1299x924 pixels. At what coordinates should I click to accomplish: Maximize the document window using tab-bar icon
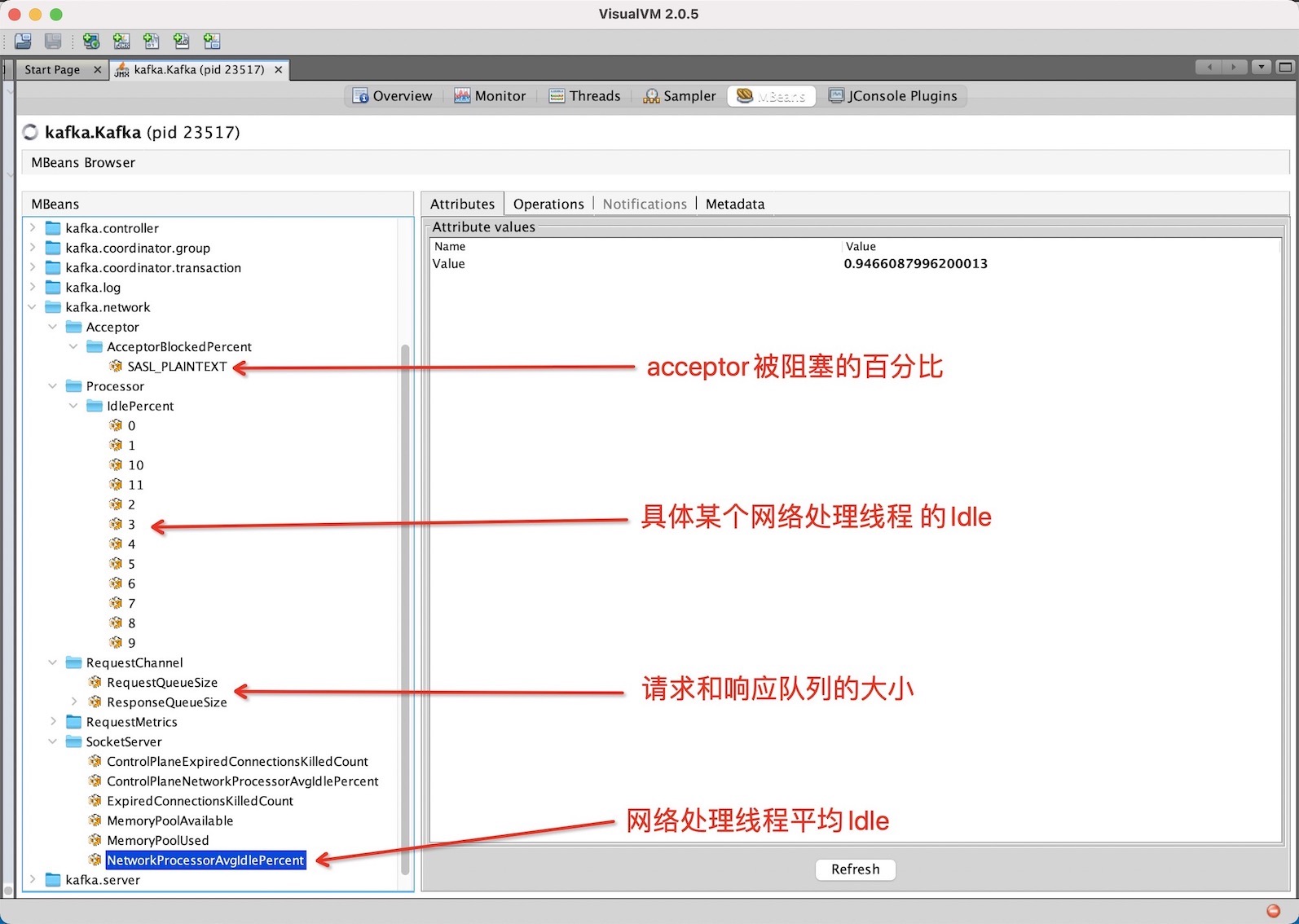coord(1285,68)
